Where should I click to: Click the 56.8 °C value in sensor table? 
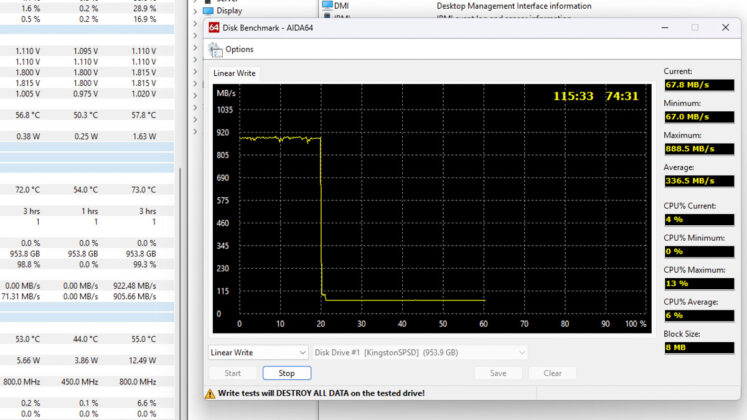pyautogui.click(x=28, y=115)
